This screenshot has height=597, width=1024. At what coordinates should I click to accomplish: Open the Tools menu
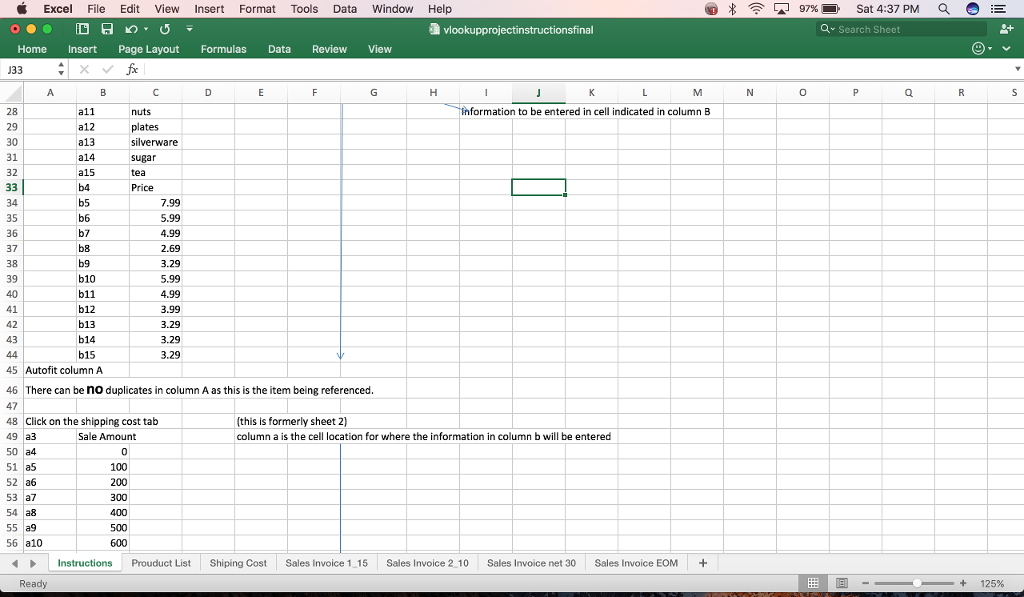(304, 9)
